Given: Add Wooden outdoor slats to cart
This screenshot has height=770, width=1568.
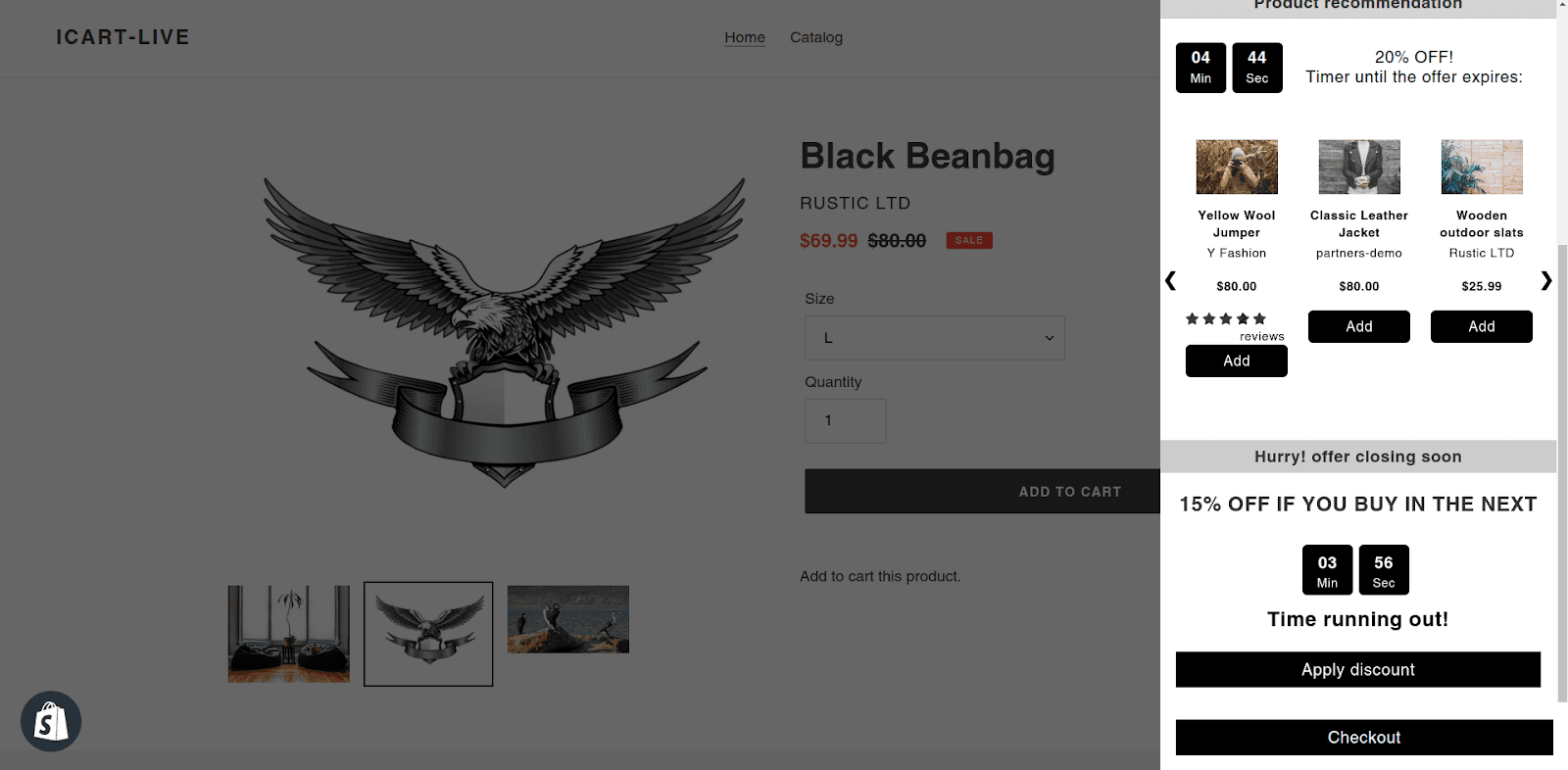Looking at the screenshot, I should pyautogui.click(x=1482, y=326).
